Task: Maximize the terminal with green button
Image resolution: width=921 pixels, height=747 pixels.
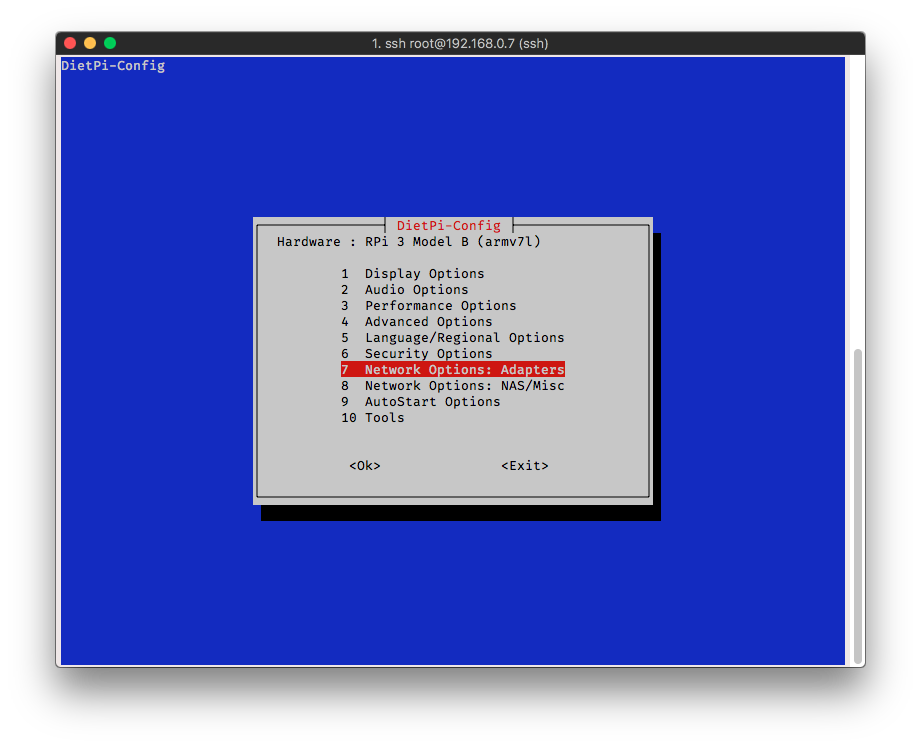Action: pyautogui.click(x=110, y=43)
